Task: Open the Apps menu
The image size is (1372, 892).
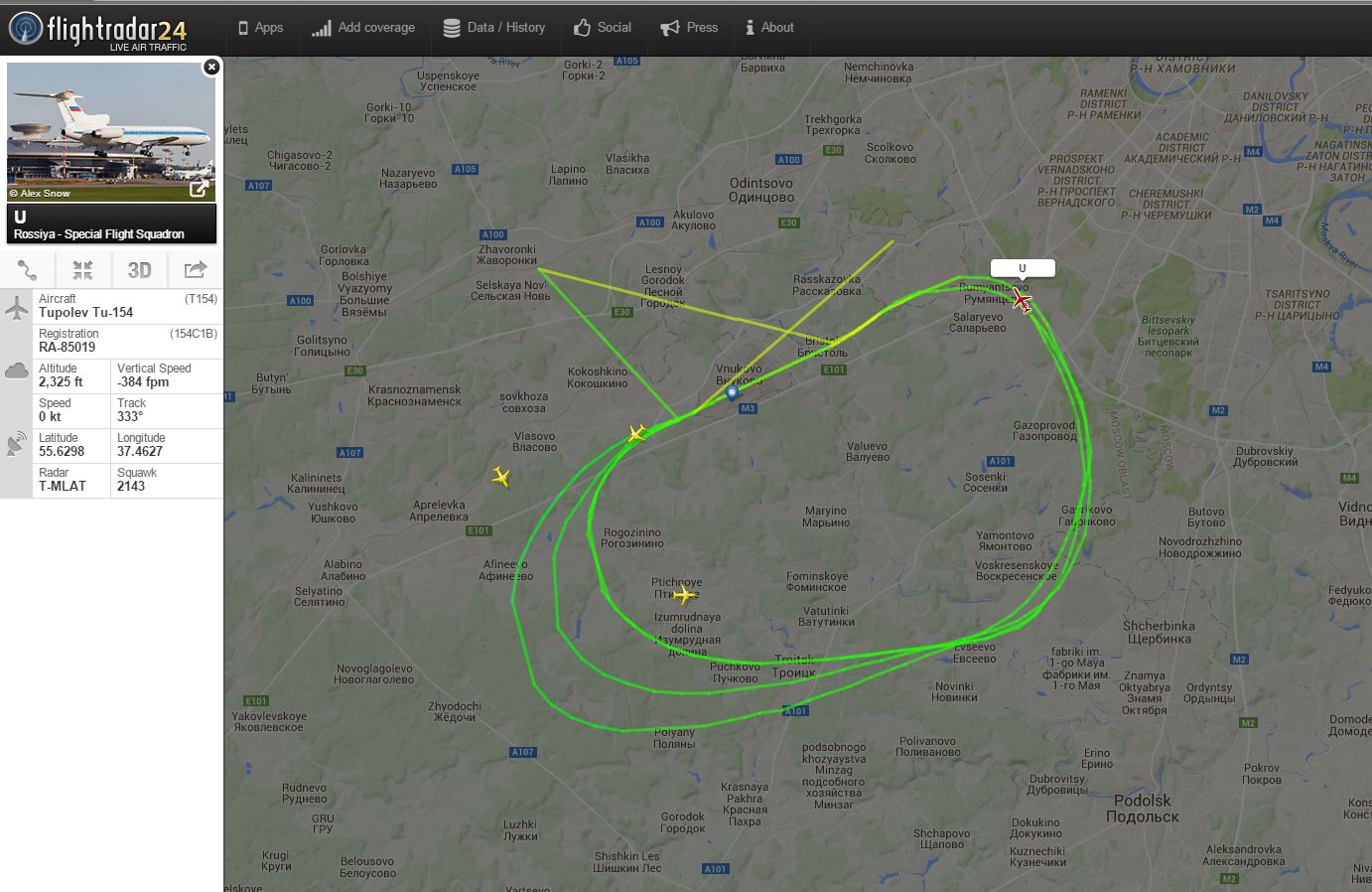Action: [261, 28]
